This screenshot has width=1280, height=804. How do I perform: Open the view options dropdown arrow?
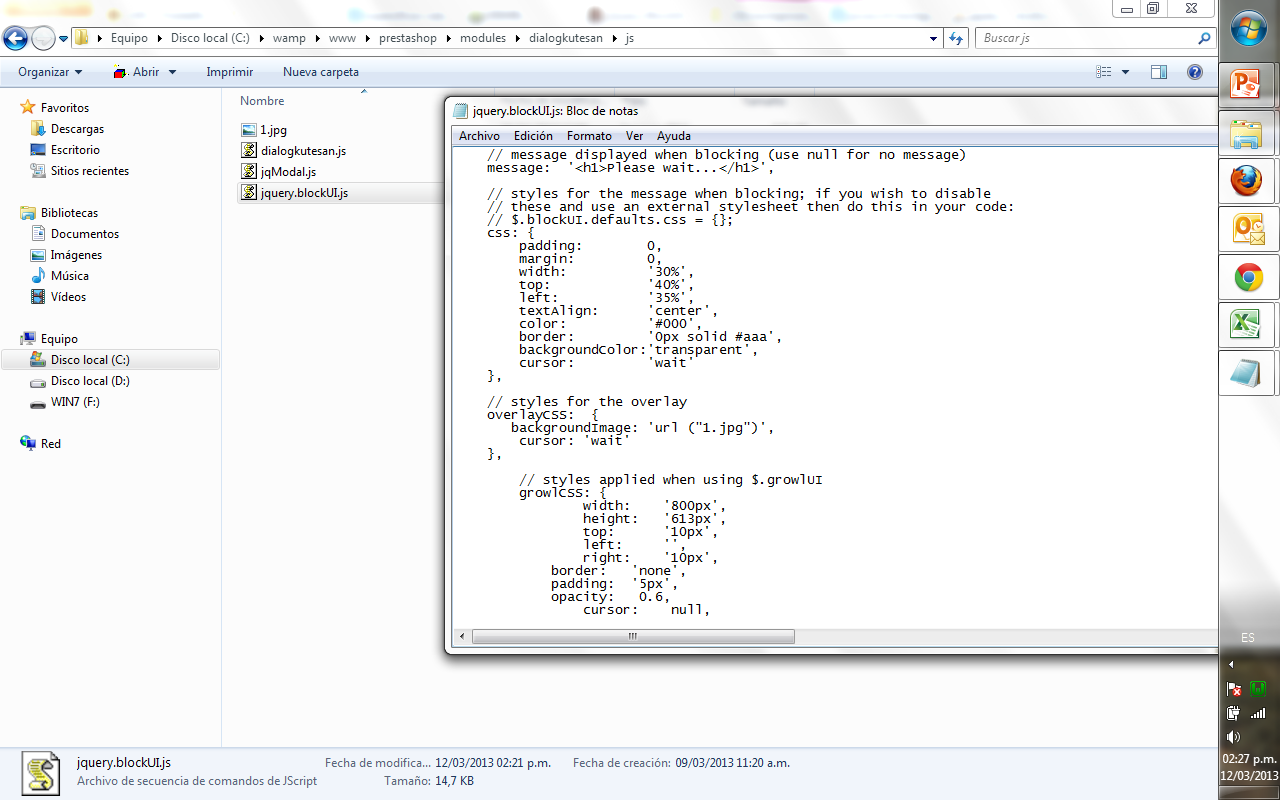(1125, 72)
